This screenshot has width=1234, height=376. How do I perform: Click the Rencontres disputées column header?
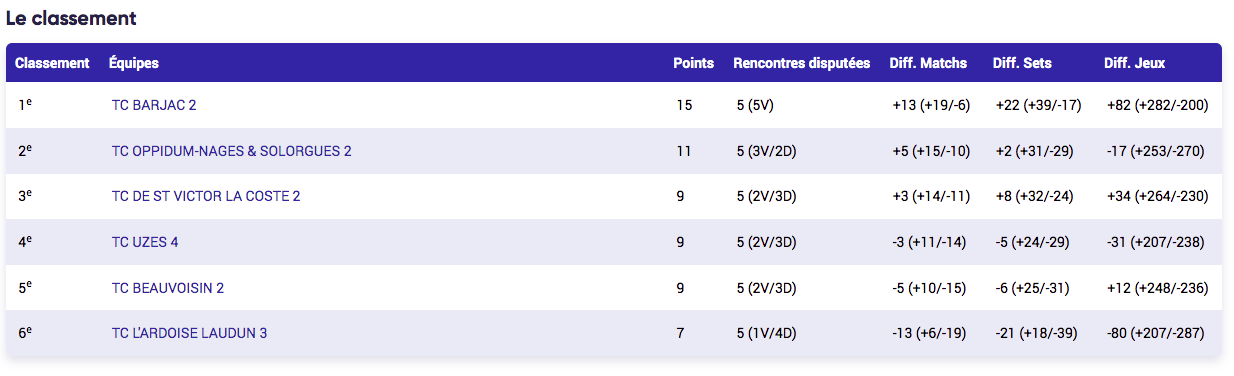(802, 63)
